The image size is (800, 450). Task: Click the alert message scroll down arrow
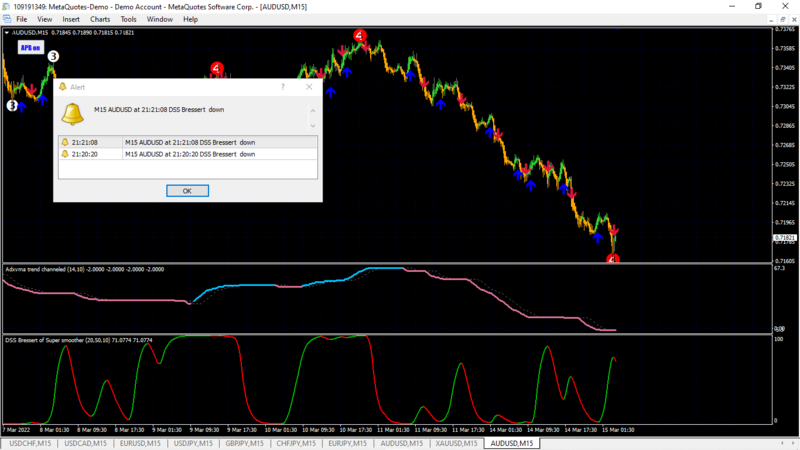click(x=313, y=126)
